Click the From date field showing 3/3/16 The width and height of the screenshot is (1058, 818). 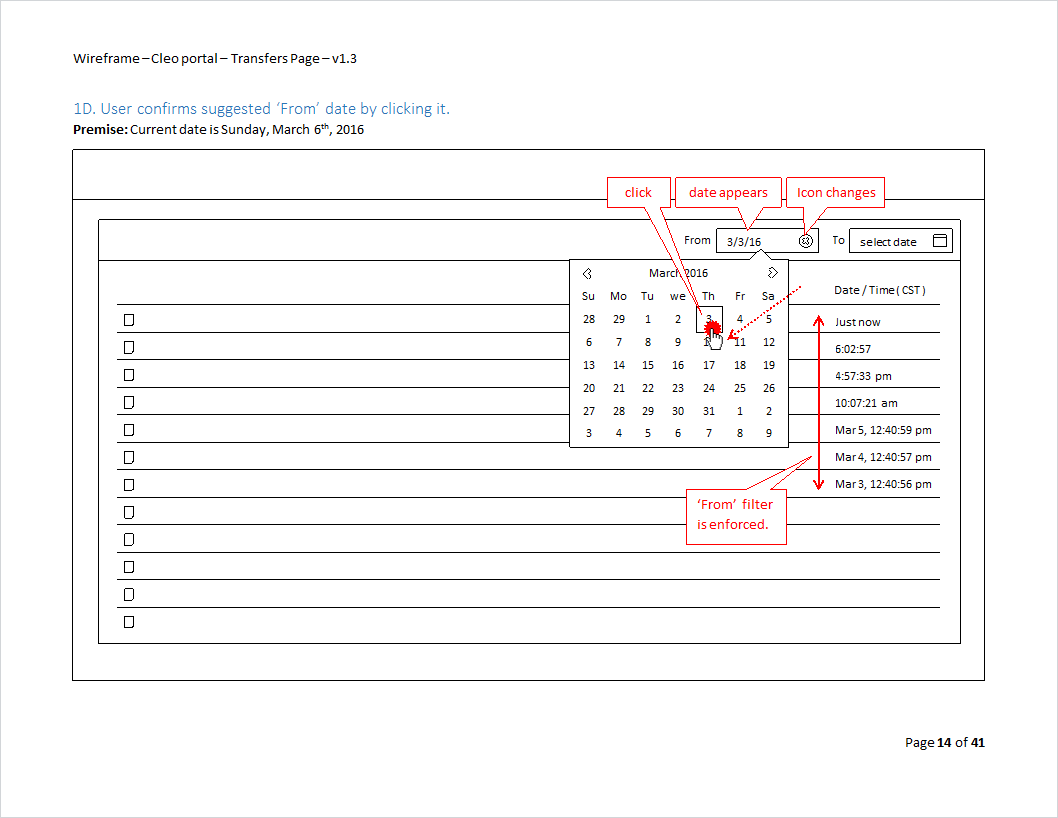pos(767,241)
